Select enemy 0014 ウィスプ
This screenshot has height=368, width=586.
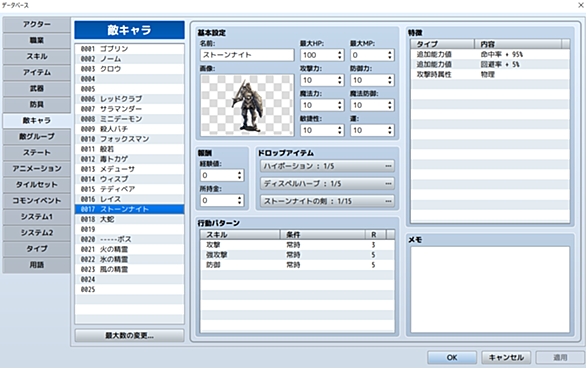(129, 179)
